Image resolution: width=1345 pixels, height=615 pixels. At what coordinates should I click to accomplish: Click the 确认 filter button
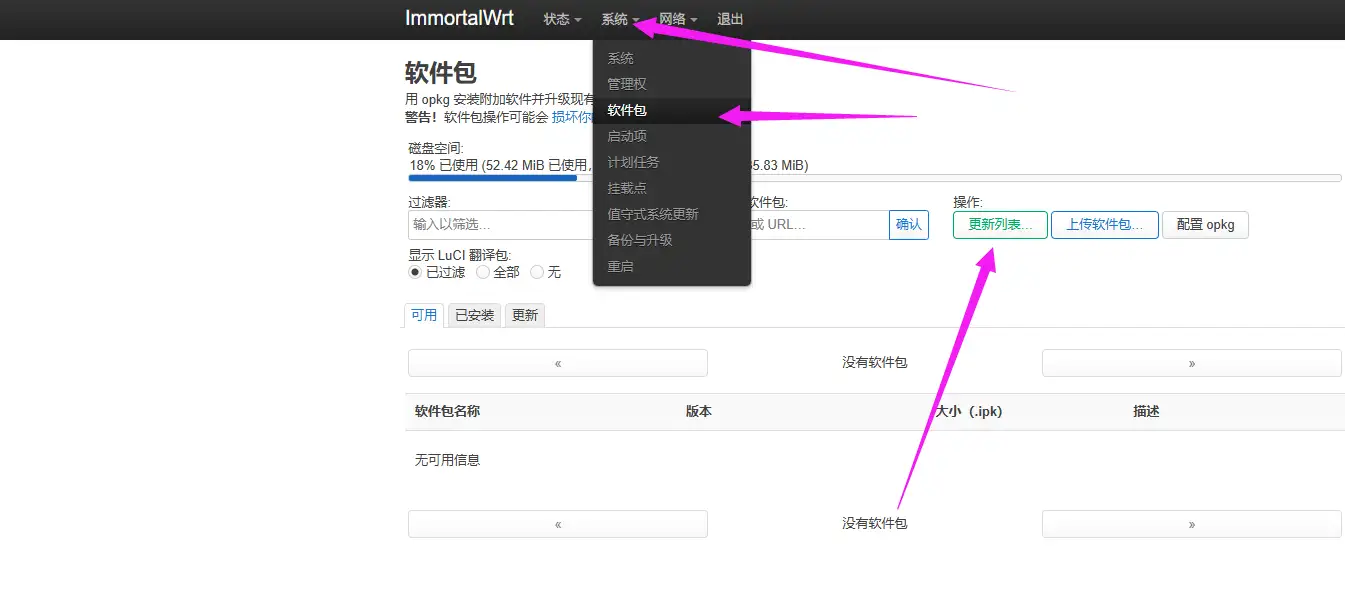pyautogui.click(x=908, y=225)
